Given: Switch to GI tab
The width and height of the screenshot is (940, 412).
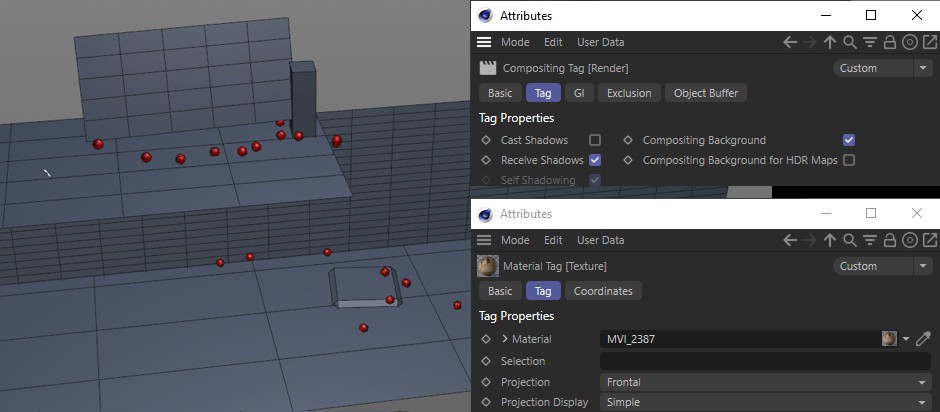Looking at the screenshot, I should click(x=579, y=93).
